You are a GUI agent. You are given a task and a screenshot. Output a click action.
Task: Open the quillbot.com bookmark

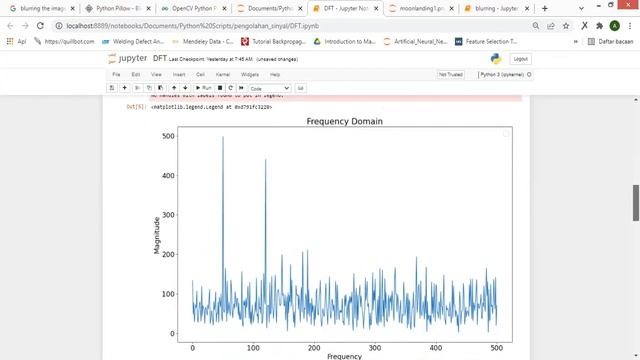pos(64,41)
